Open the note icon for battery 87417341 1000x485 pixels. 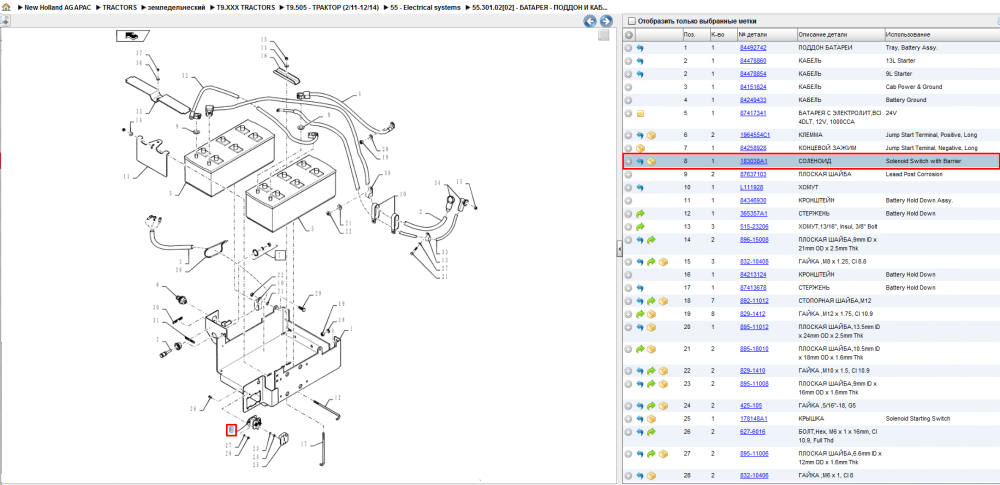640,114
